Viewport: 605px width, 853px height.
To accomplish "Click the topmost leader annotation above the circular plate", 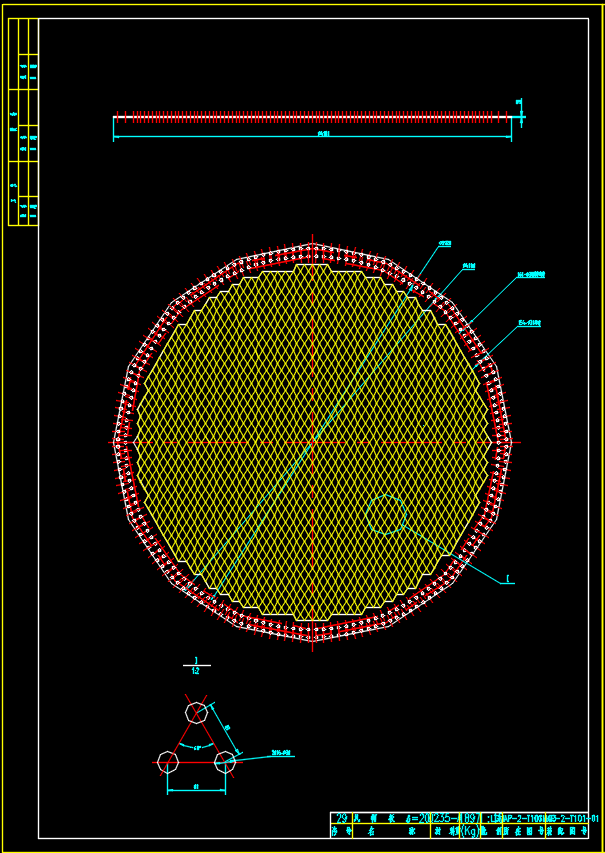I will click(x=445, y=243).
